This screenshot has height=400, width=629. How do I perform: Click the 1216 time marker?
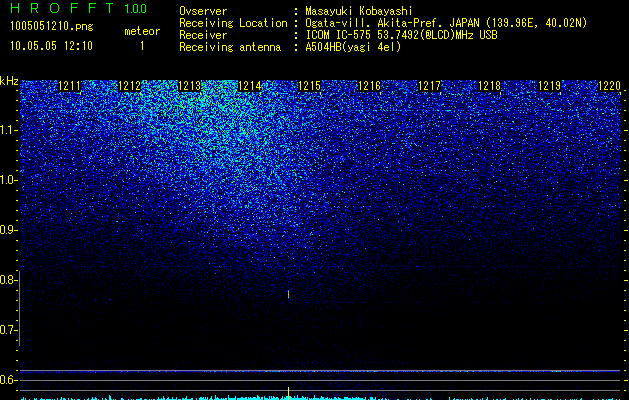[x=369, y=86]
